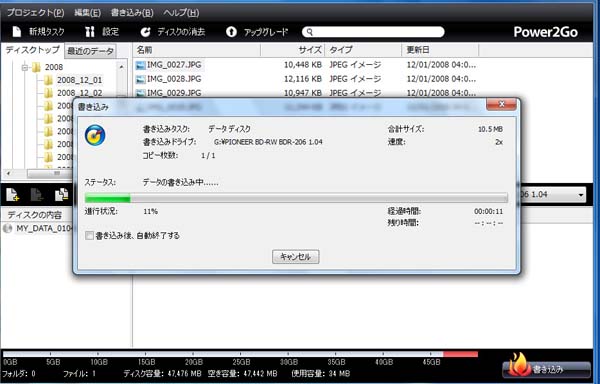The height and width of the screenshot is (384, 600).
Task: Click the add files icon with plus
Action: (12, 195)
